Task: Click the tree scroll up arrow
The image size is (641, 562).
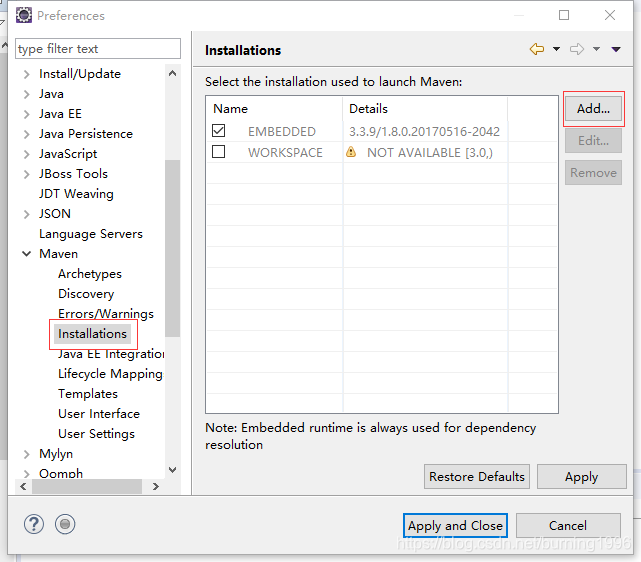Action: pos(173,74)
